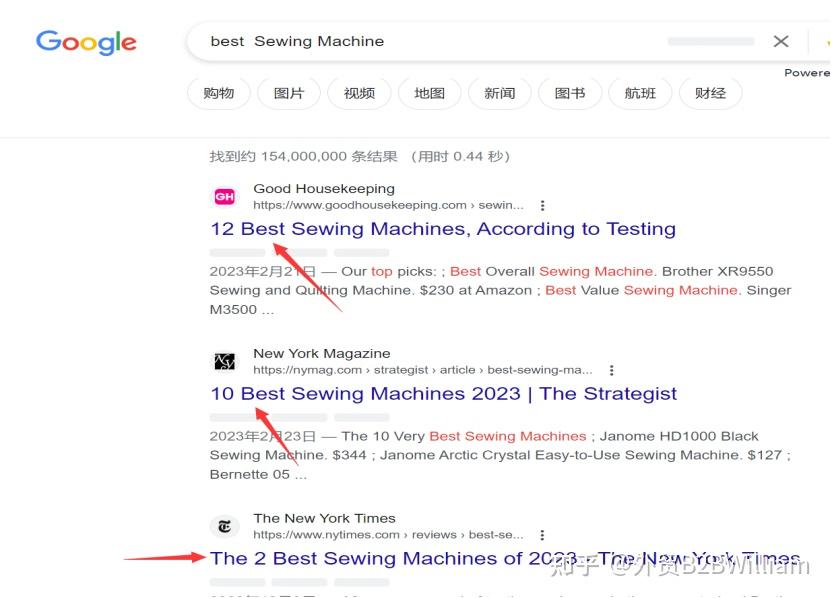Click the Good Housekeeping site favicon
Image resolution: width=831 pixels, height=598 pixels.
coord(224,196)
